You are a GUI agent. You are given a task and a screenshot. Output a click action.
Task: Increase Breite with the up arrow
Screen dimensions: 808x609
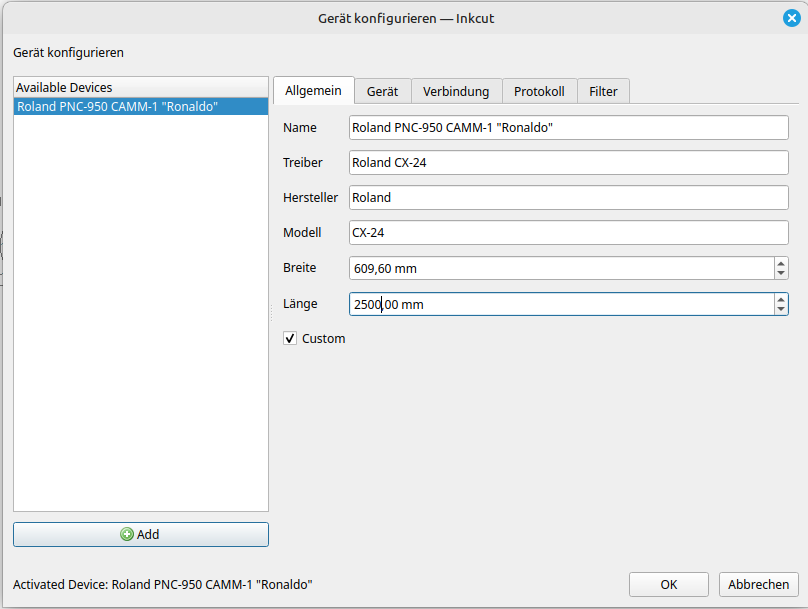coord(781,263)
